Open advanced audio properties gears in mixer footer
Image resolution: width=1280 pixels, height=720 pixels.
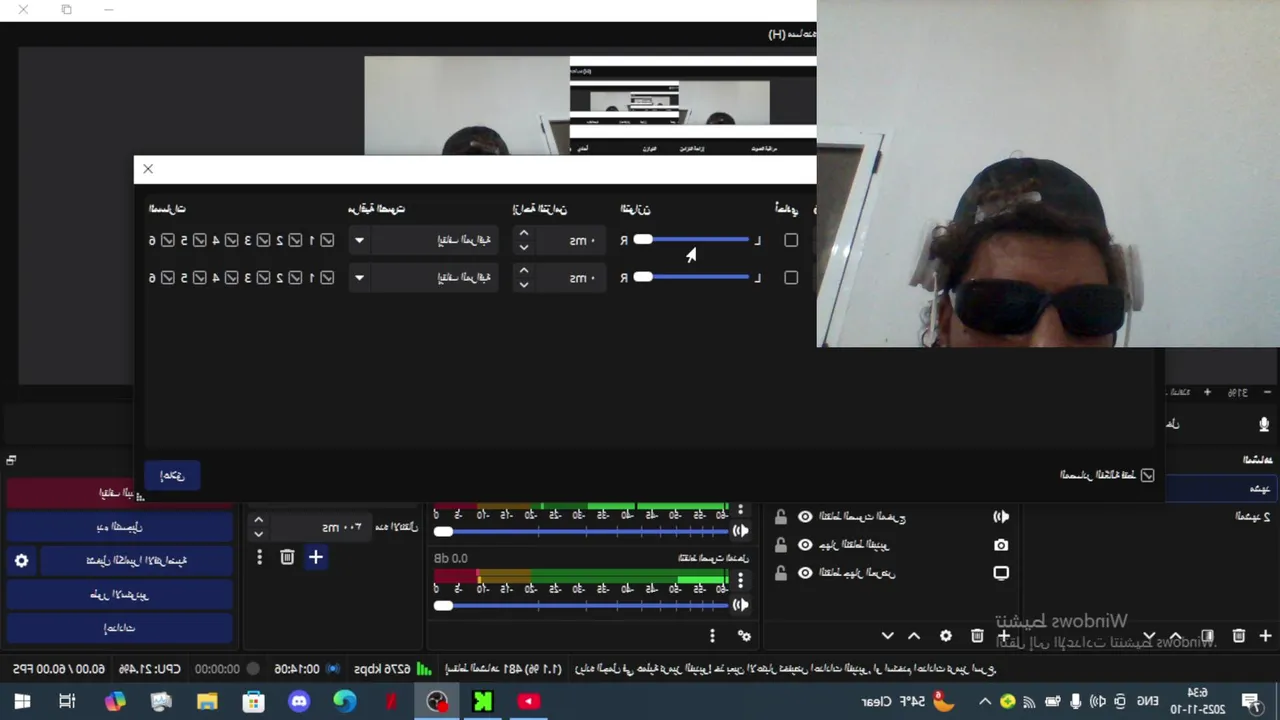[744, 636]
